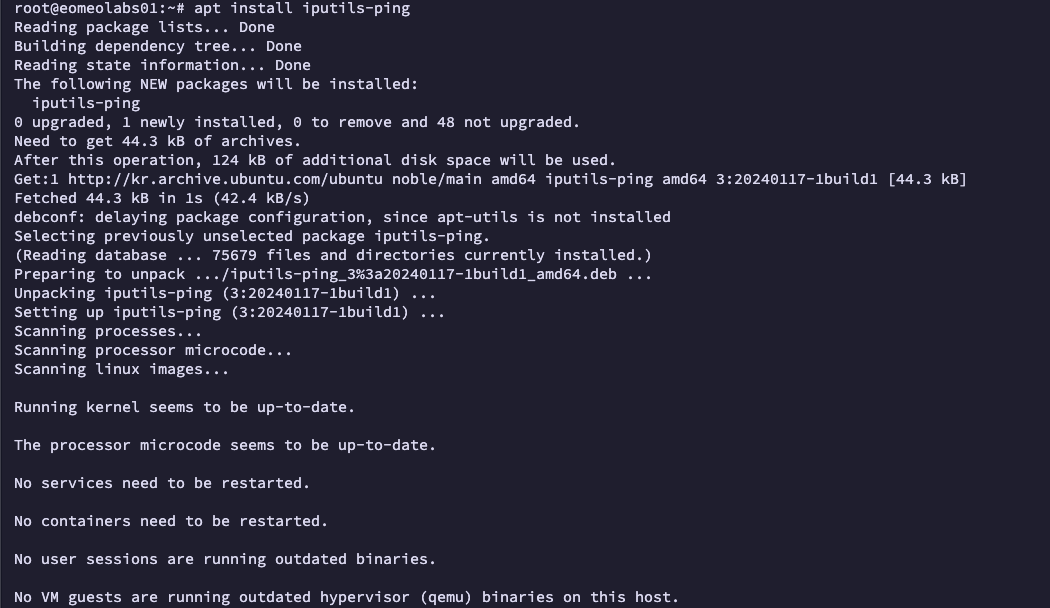Click the 'No VM guests are running outdated' line
Image resolution: width=1050 pixels, height=608 pixels.
346,597
